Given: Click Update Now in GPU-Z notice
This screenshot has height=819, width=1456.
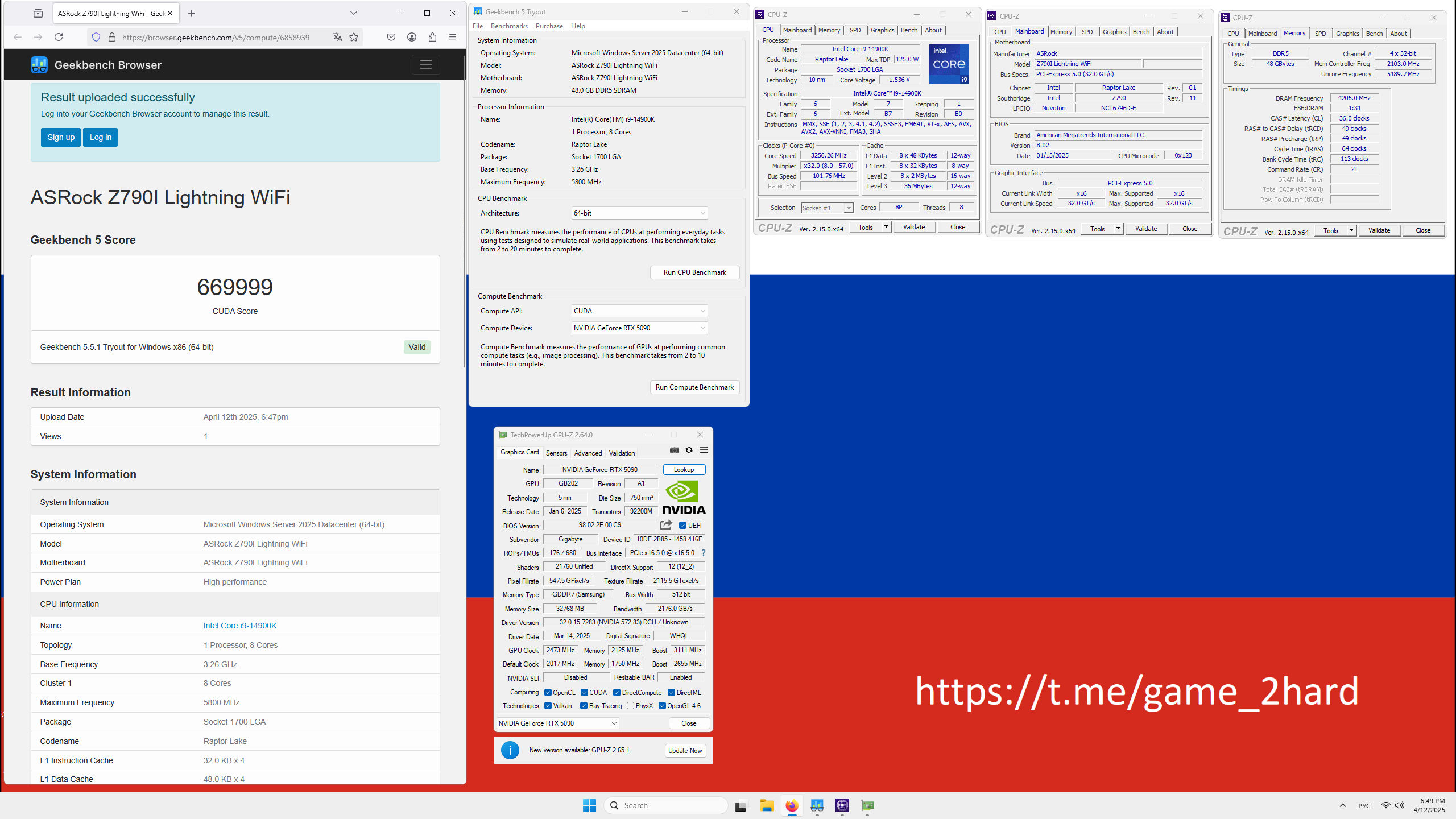Looking at the screenshot, I should pos(685,751).
